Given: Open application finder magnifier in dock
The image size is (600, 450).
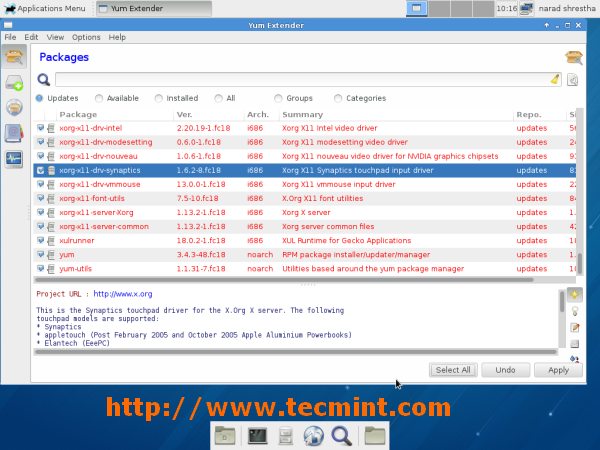Looking at the screenshot, I should (x=342, y=435).
